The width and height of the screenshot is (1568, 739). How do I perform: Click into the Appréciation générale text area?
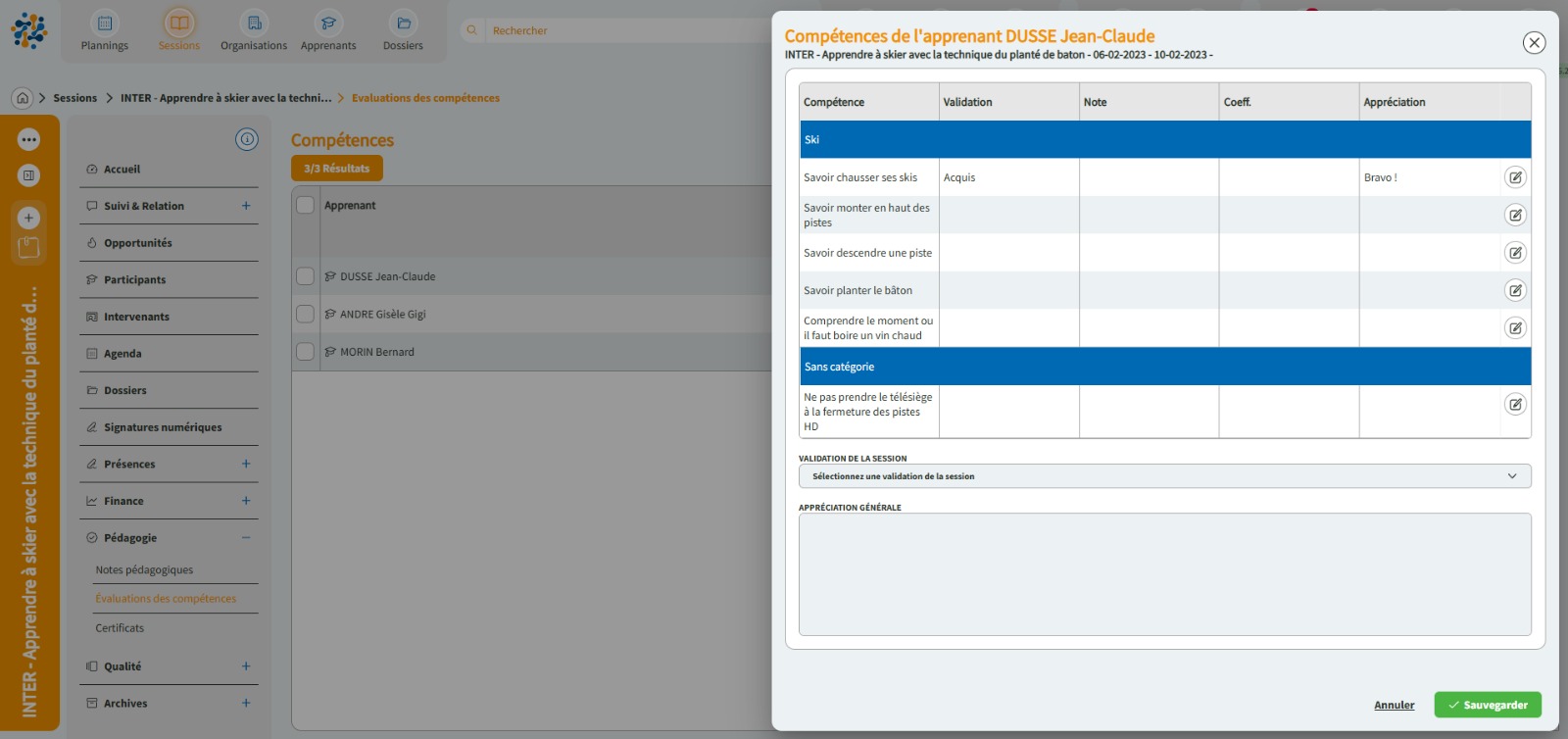point(1164,574)
